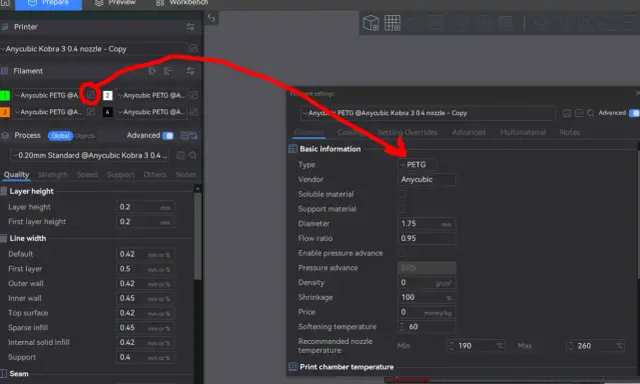The image size is (640, 384).
Task: Click filament 3 orange color swatch
Action: pos(4,112)
